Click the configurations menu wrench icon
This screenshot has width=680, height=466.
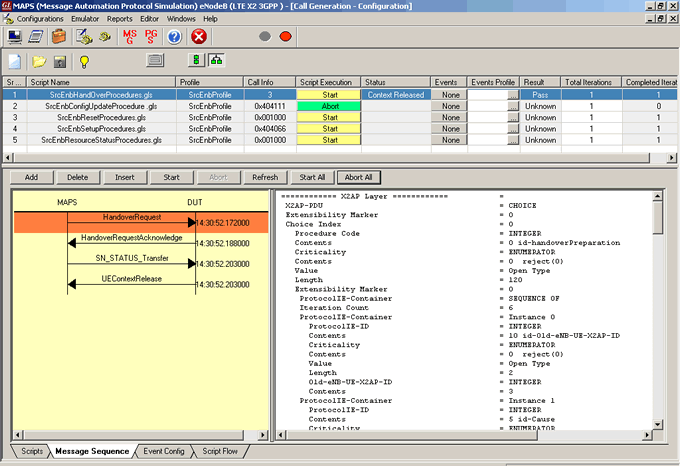(8, 19)
